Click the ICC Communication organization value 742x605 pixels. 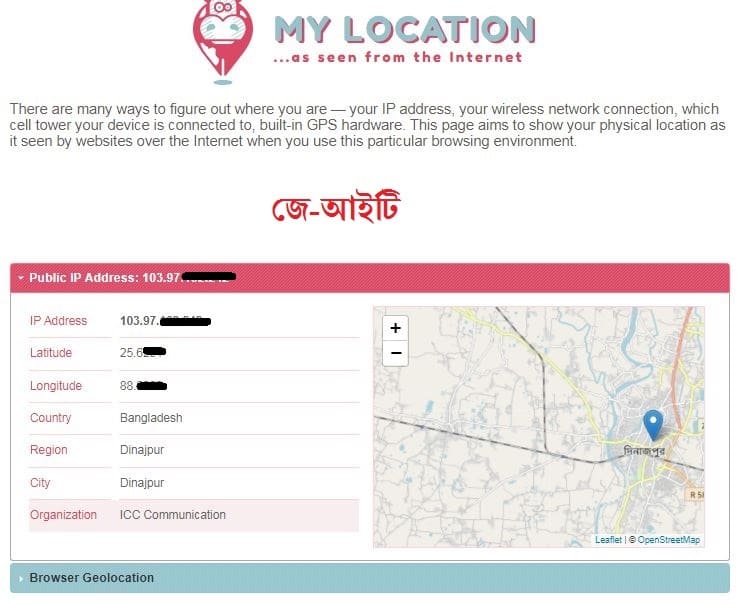click(173, 515)
